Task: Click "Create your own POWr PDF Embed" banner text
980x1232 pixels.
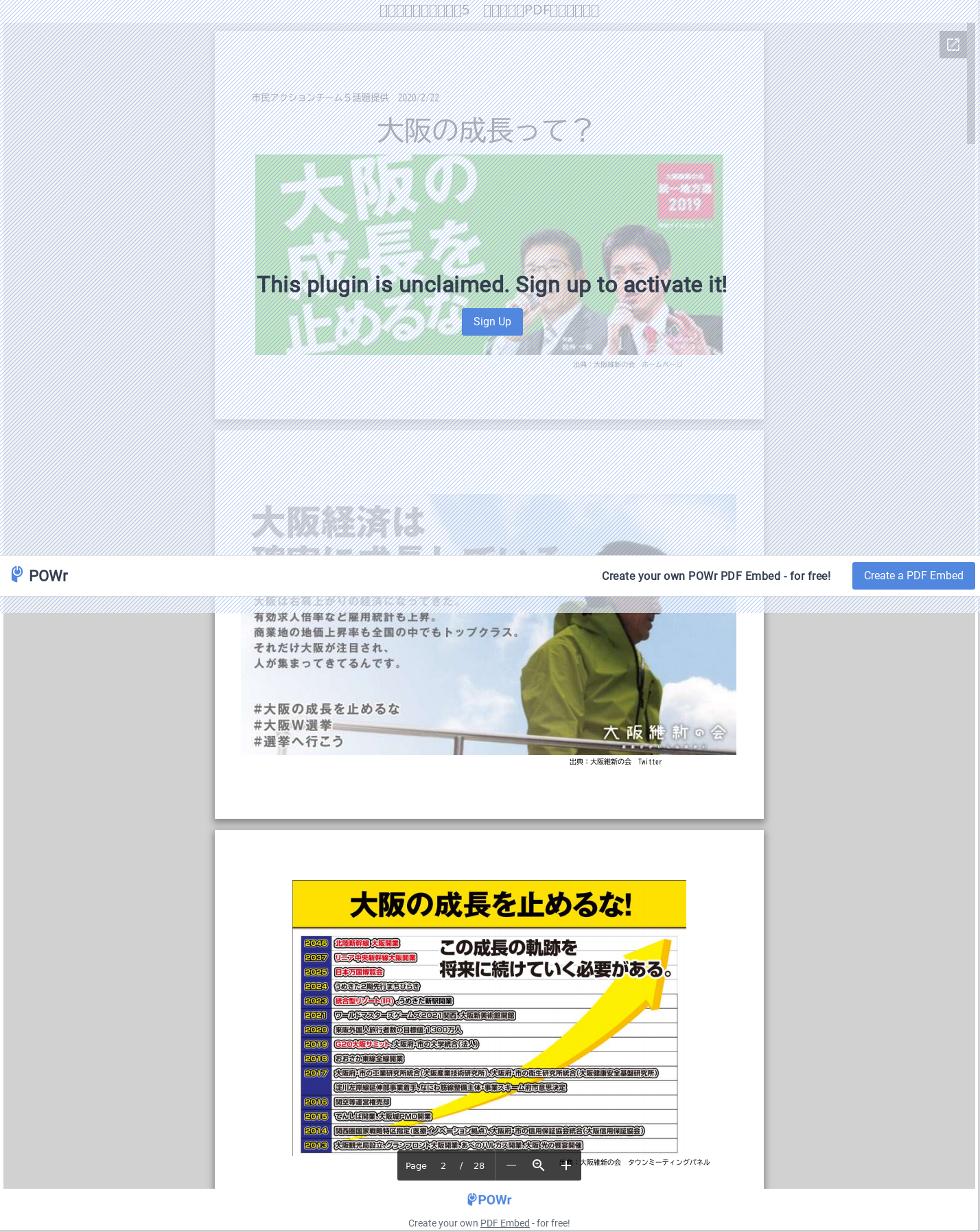Action: 716,576
